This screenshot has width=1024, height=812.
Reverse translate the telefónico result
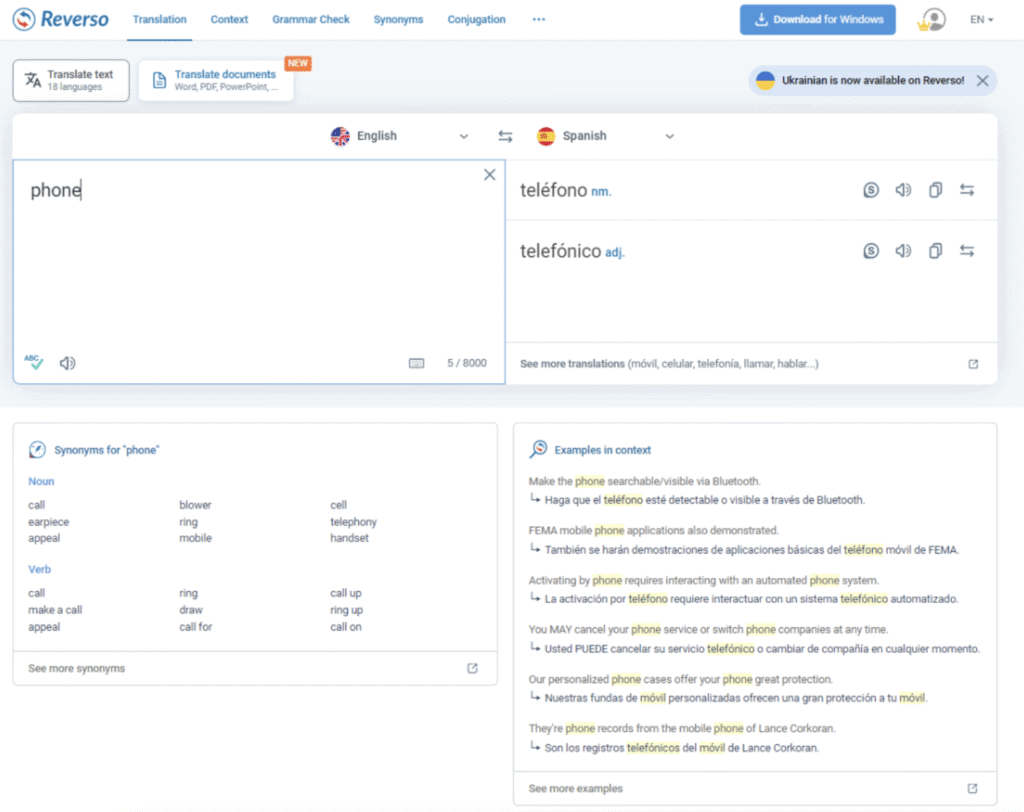click(x=967, y=251)
